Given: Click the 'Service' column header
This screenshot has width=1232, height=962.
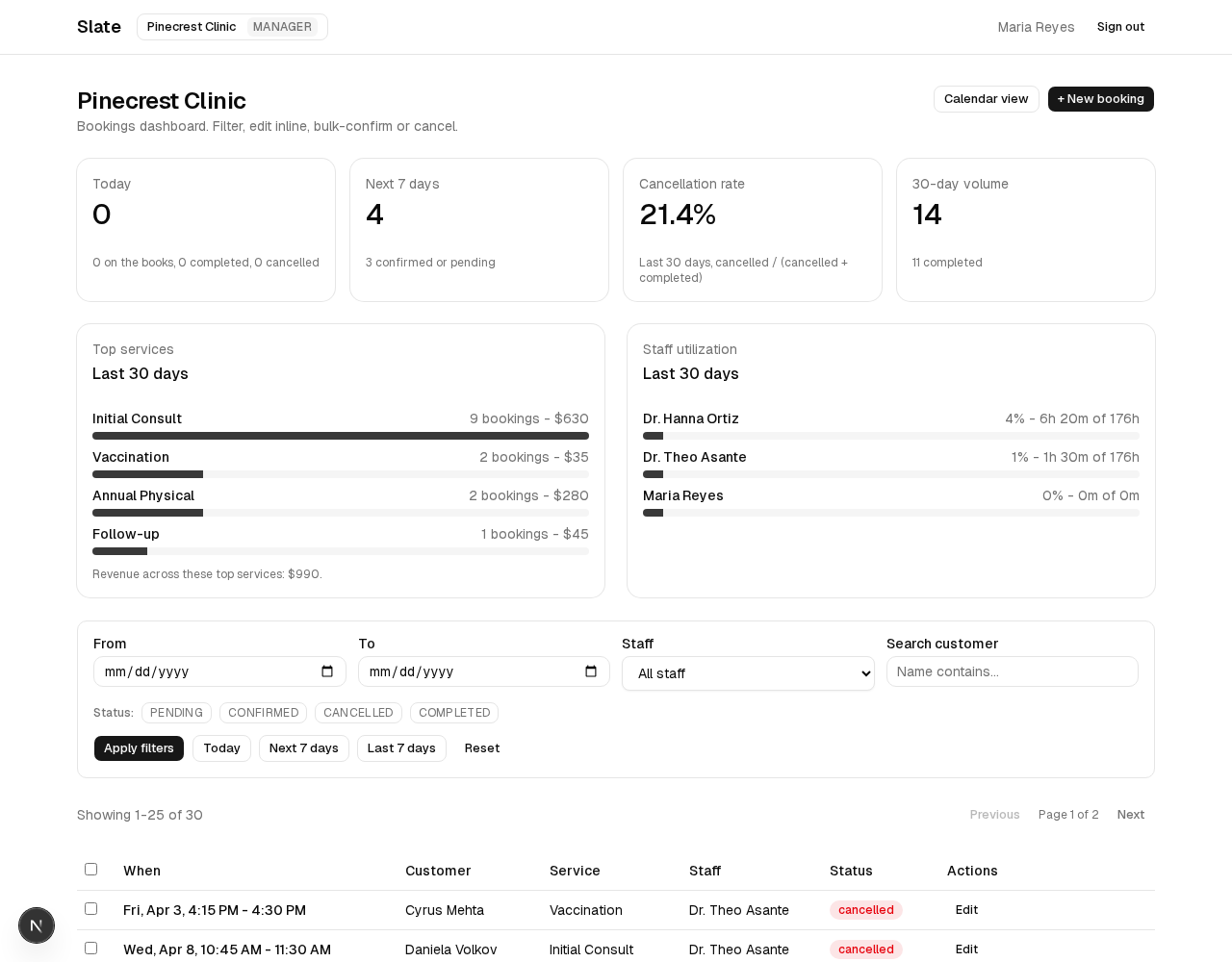Looking at the screenshot, I should (x=575, y=871).
